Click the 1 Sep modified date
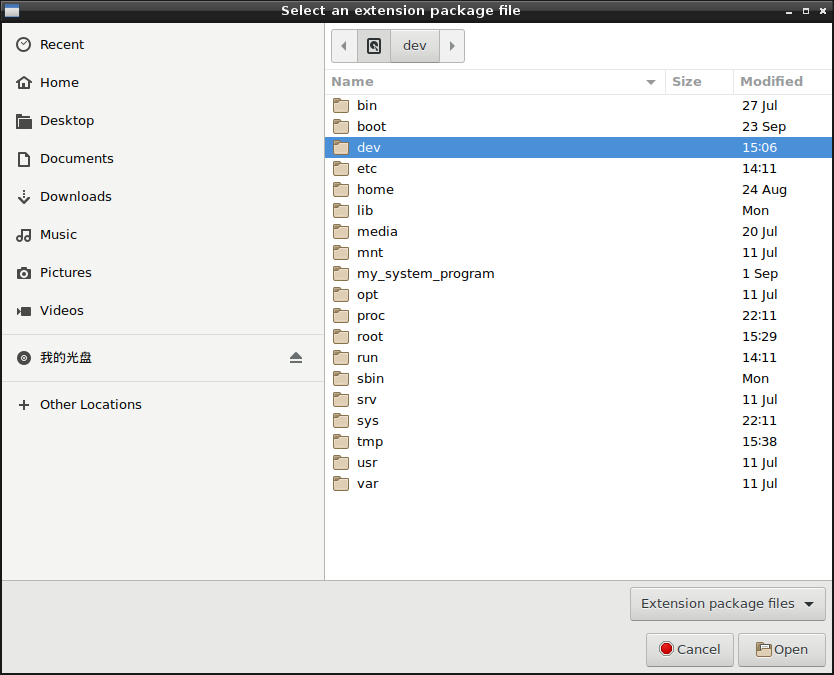The width and height of the screenshot is (834, 675). 760,274
